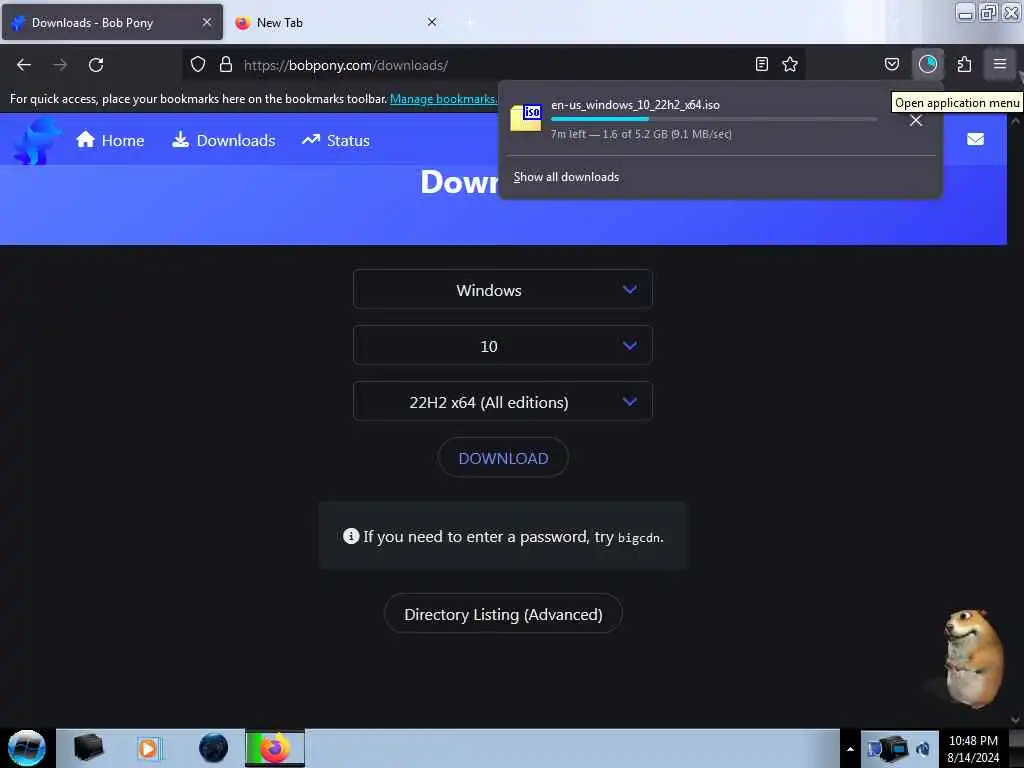The width and height of the screenshot is (1024, 768).
Task: Click the volume speaker tray icon
Action: (923, 749)
